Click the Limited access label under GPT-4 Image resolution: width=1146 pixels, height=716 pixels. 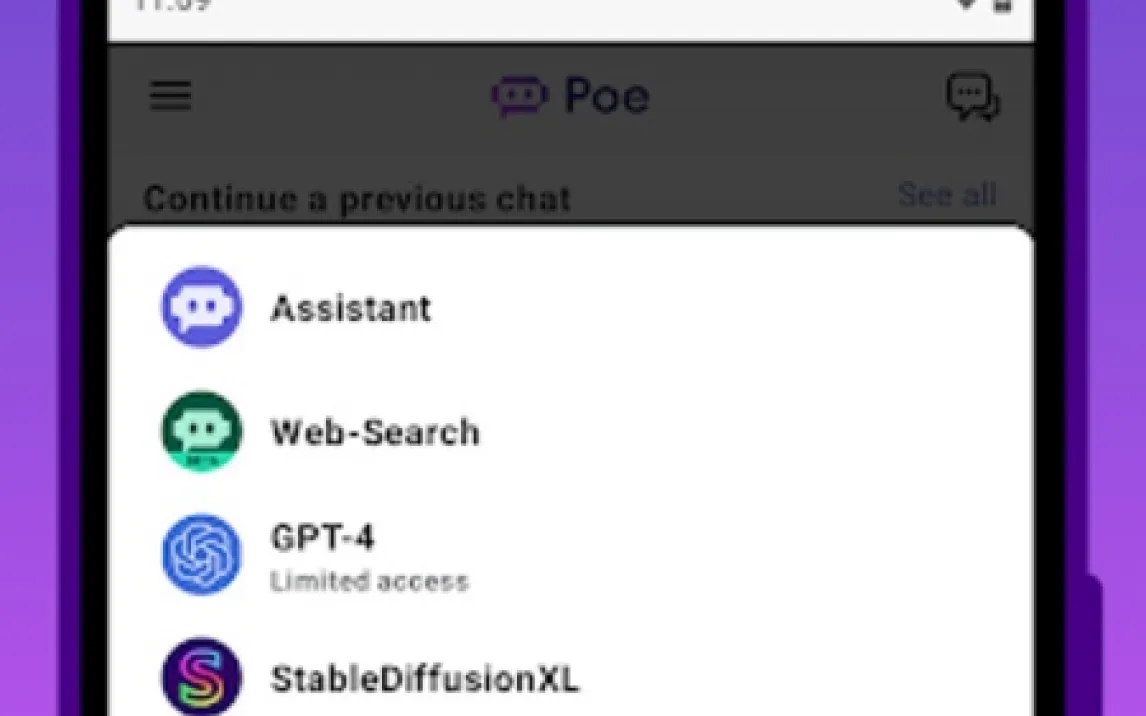(x=369, y=581)
